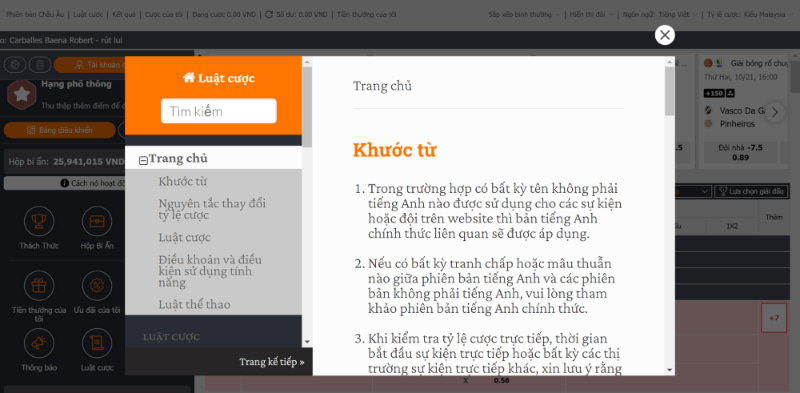Open the Hiển thị đôi dropdown
800x393 pixels.
(x=592, y=14)
